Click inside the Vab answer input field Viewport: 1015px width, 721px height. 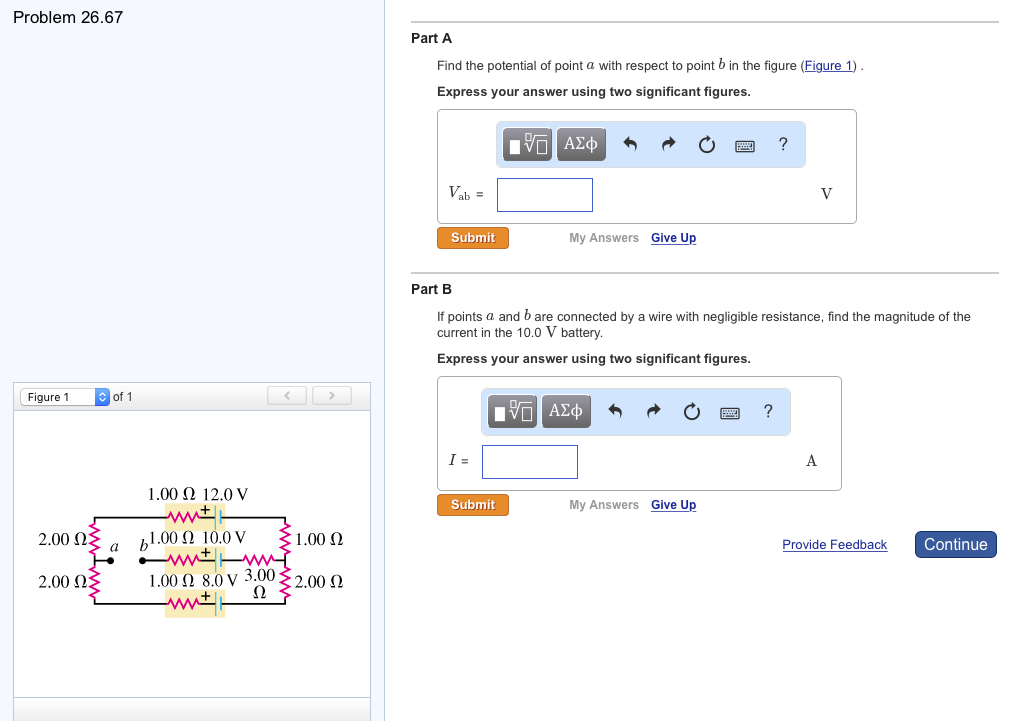point(544,194)
